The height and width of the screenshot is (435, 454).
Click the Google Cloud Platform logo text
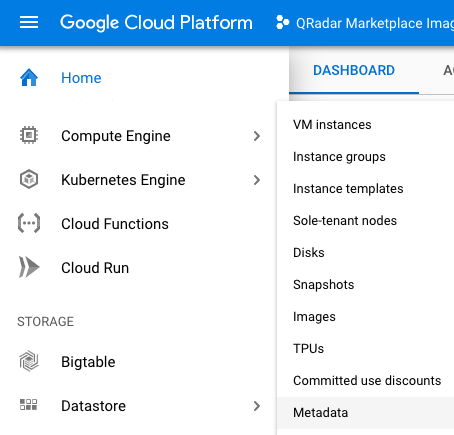(x=156, y=23)
